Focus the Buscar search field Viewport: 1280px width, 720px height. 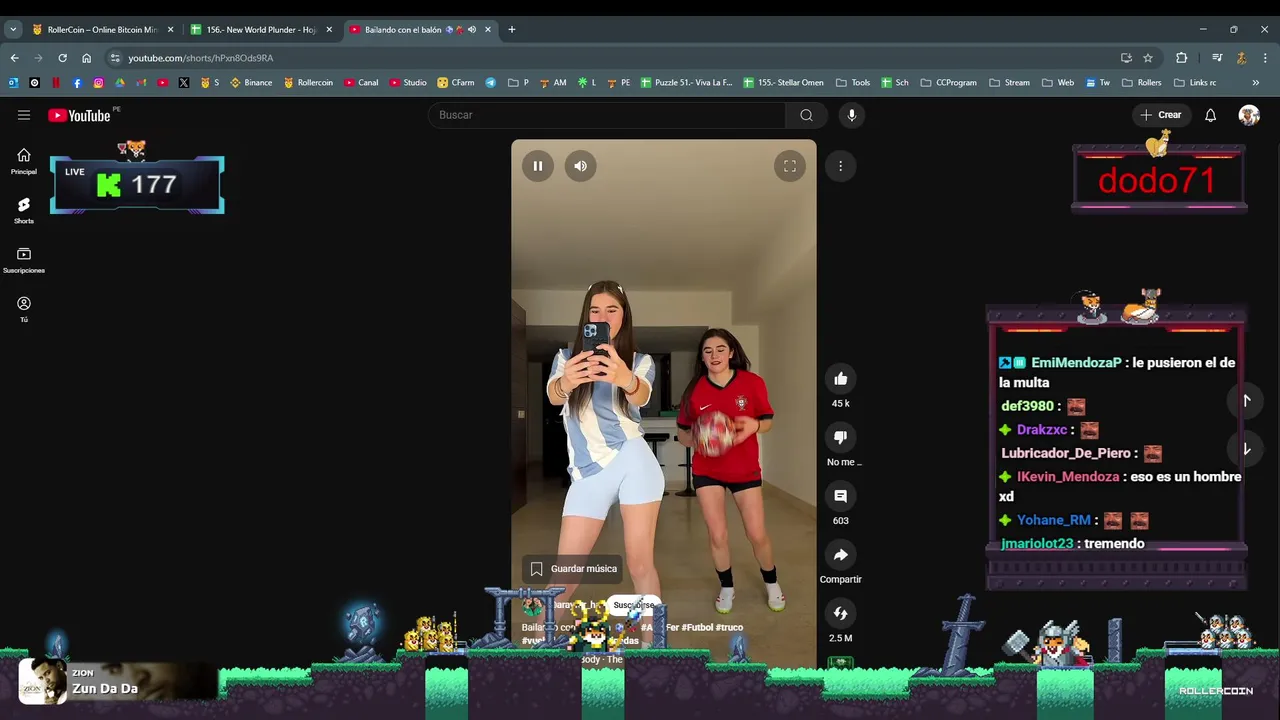pos(607,115)
